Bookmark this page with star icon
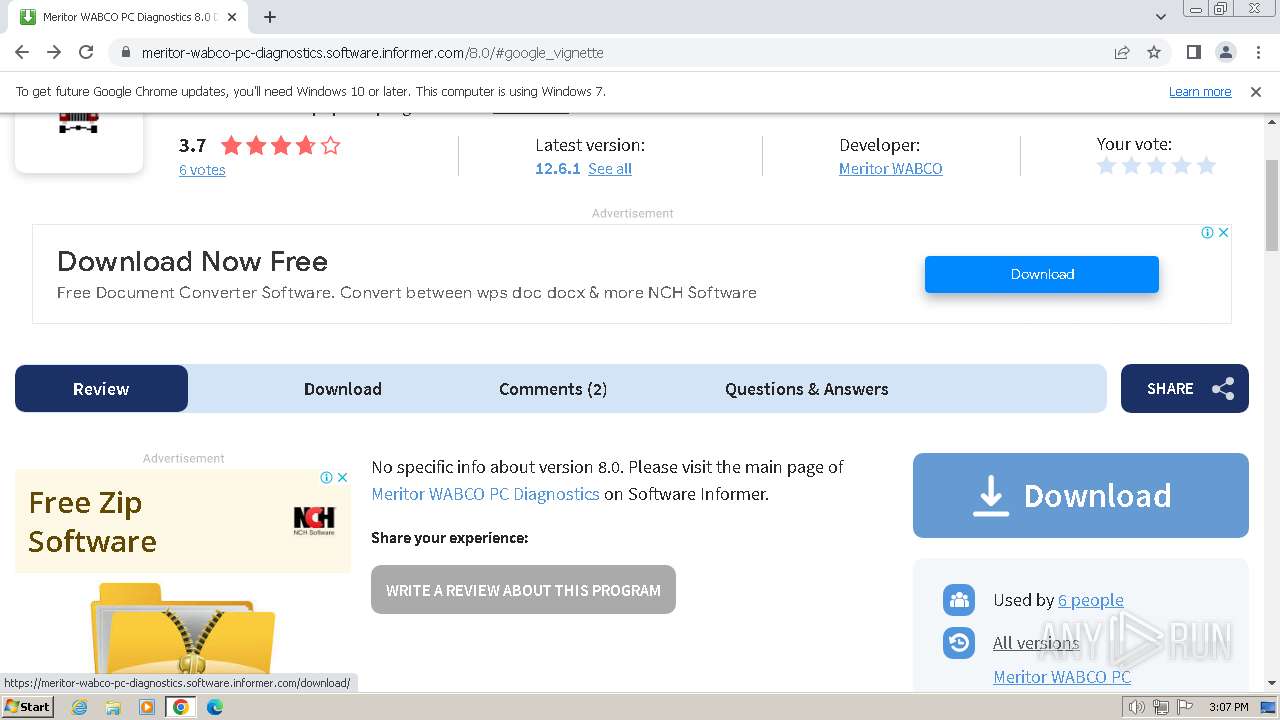Screen dimensions: 1280x720 (x=1154, y=52)
